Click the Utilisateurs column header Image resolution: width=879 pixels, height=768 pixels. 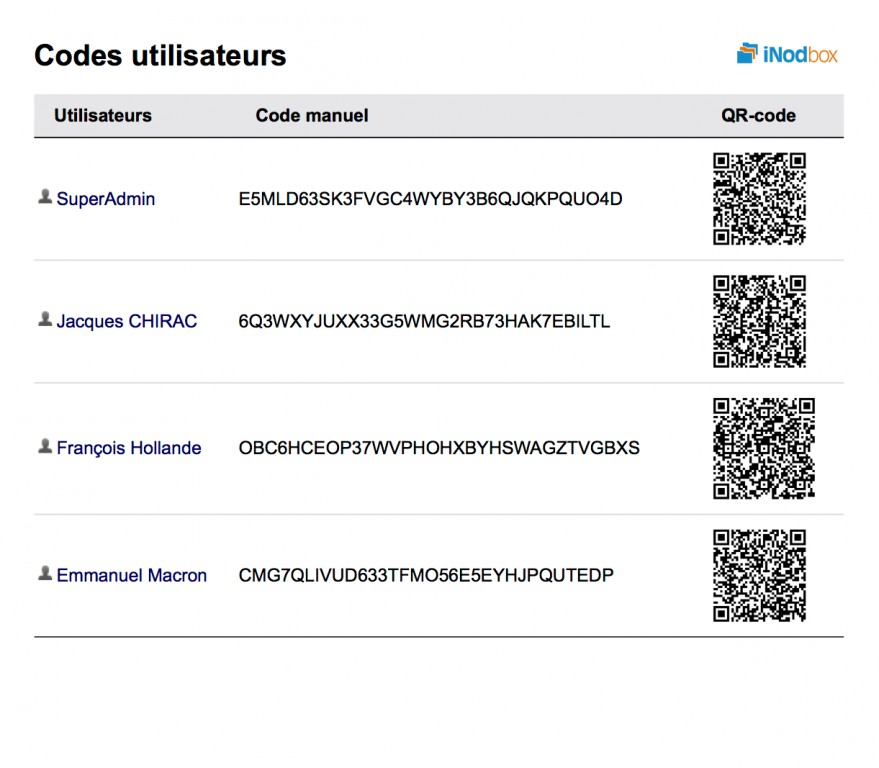[103, 115]
